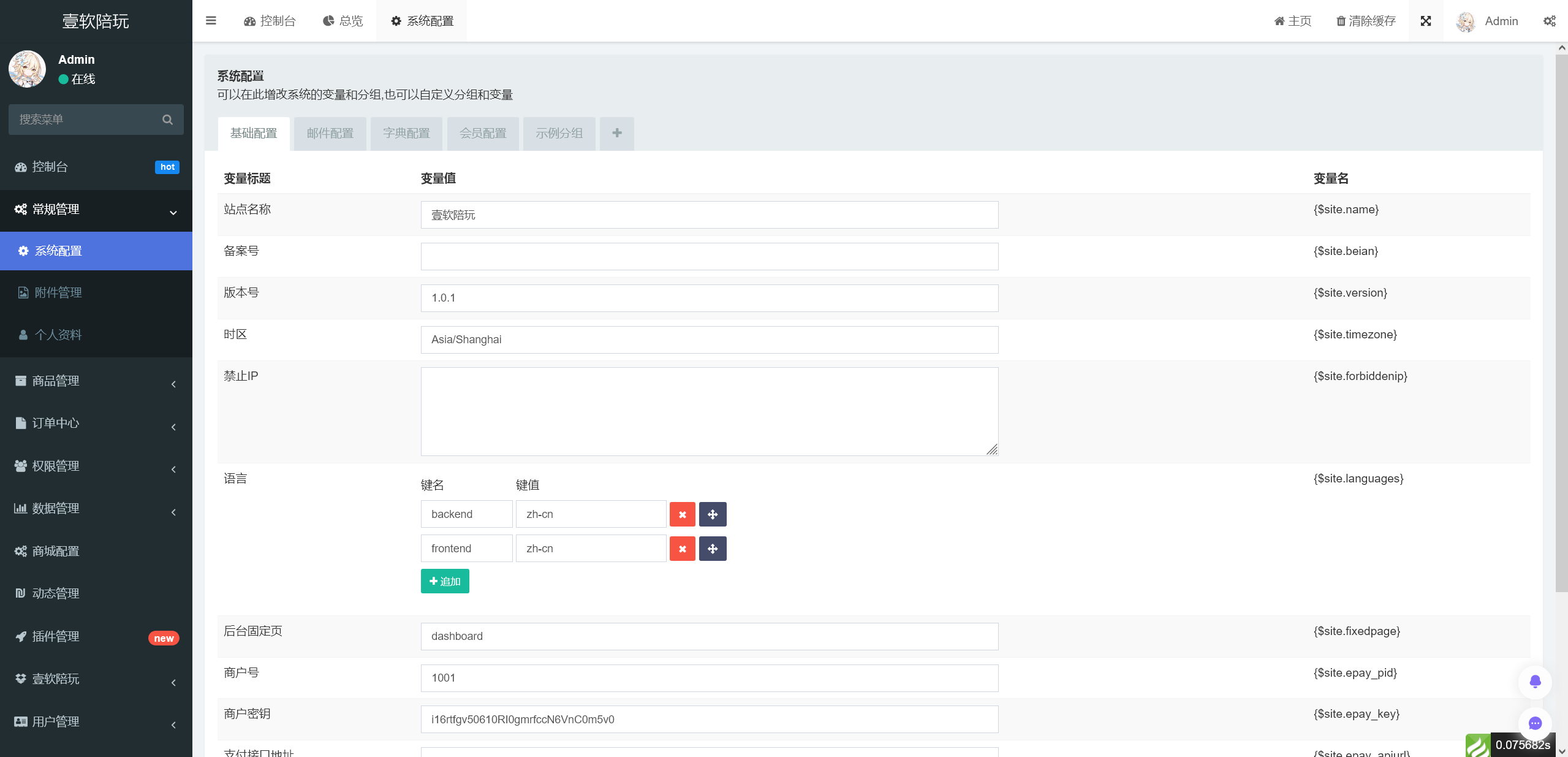Click the search magnifier icon in sidebar

(x=167, y=120)
